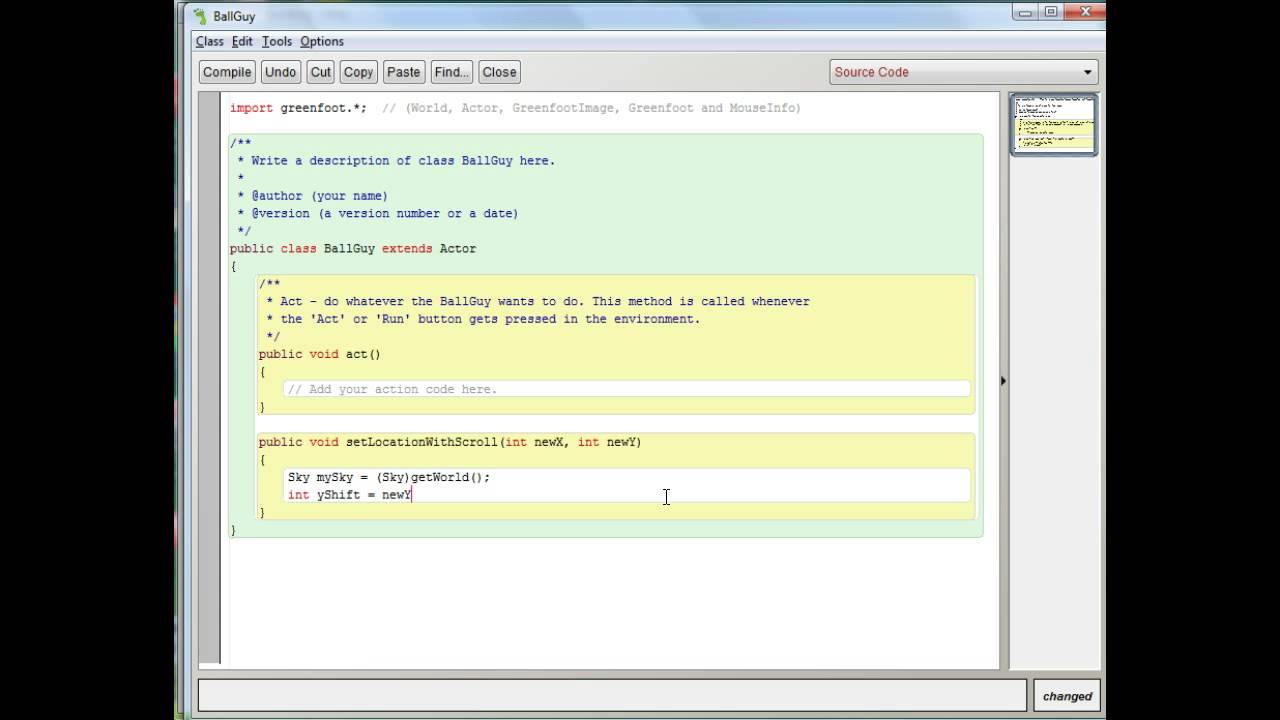Click the import greenfoot.* line
The width and height of the screenshot is (1280, 720).
(515, 108)
